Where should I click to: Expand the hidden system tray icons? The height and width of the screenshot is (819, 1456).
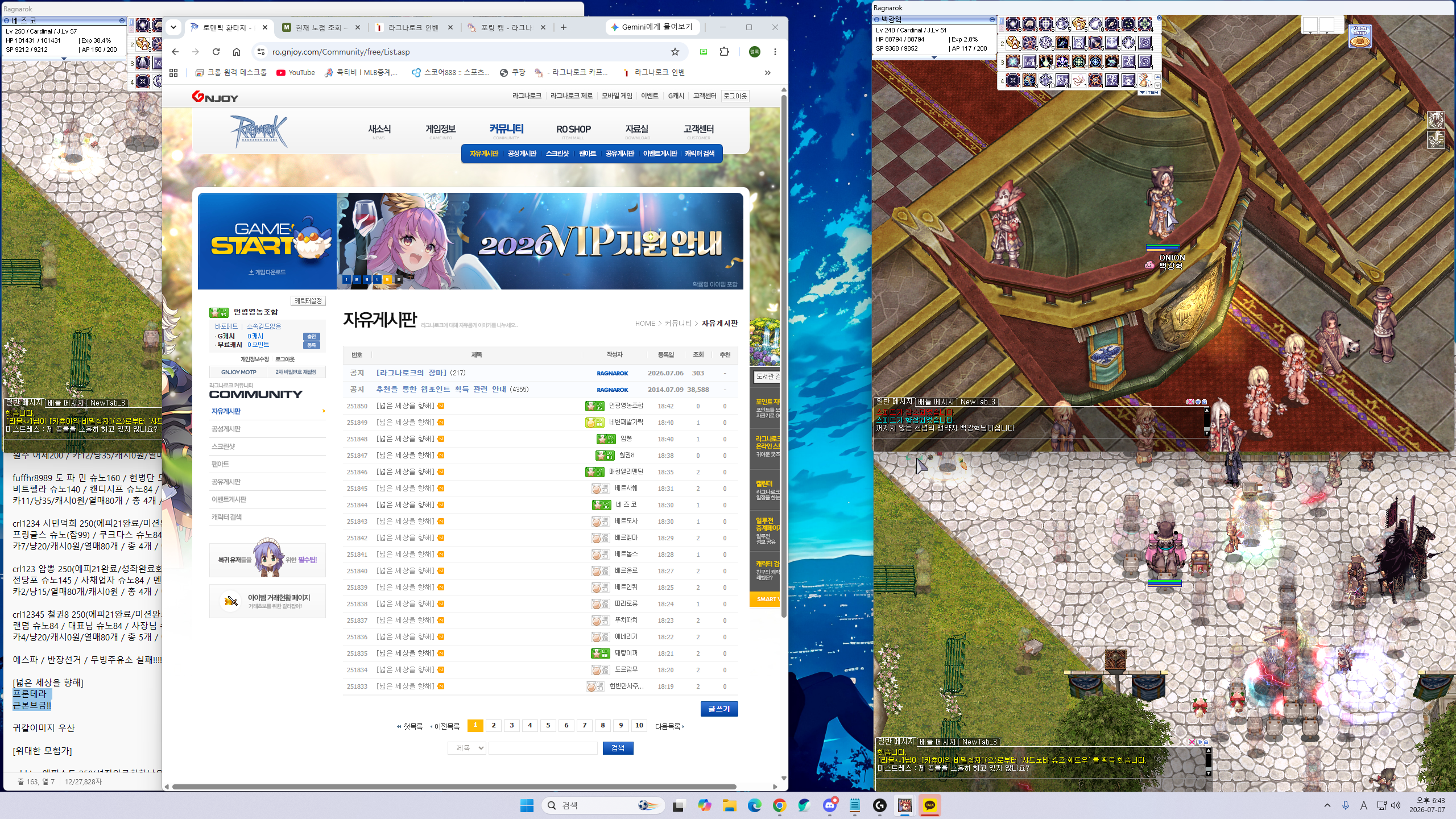(x=1327, y=805)
